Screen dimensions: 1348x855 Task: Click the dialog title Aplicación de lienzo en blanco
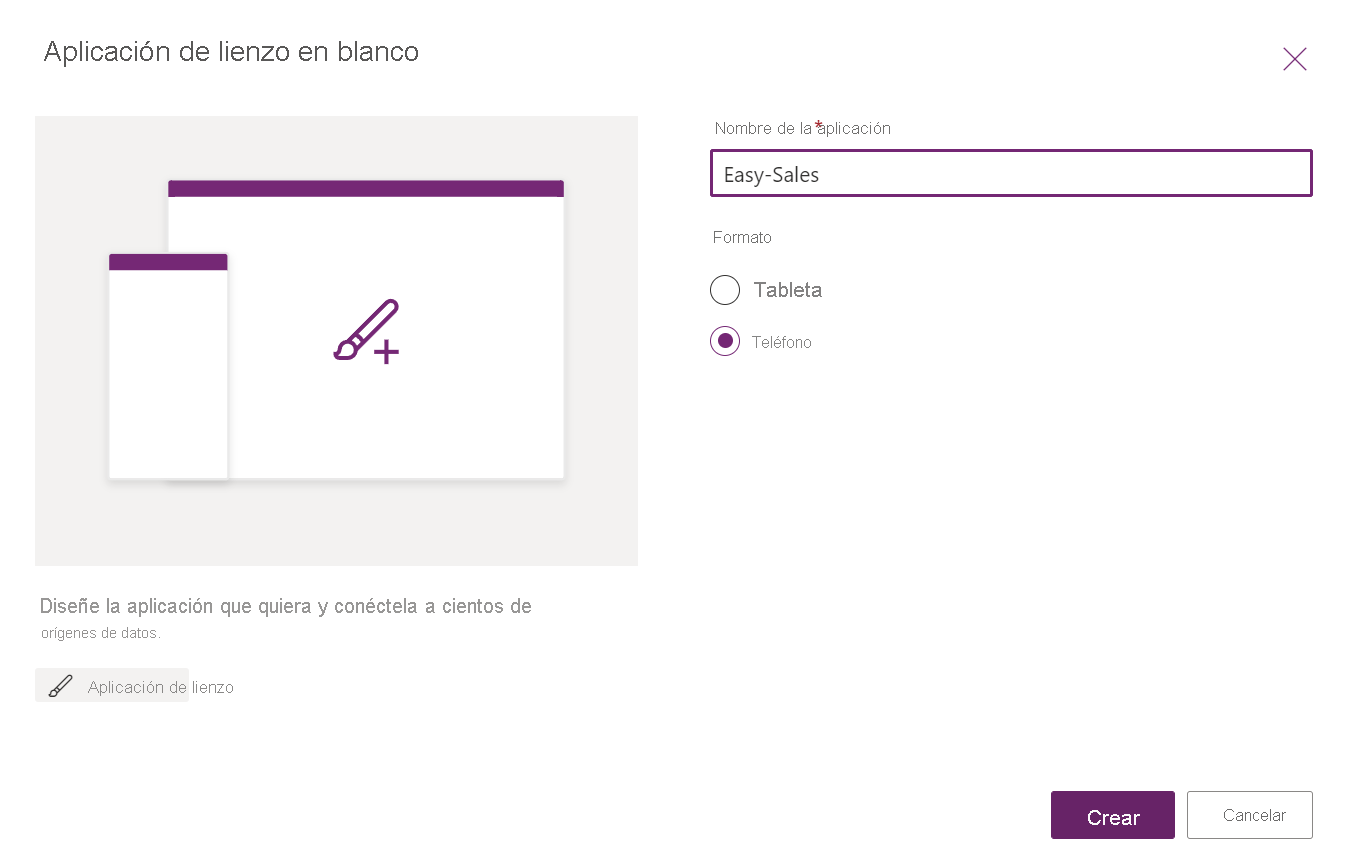coord(231,51)
